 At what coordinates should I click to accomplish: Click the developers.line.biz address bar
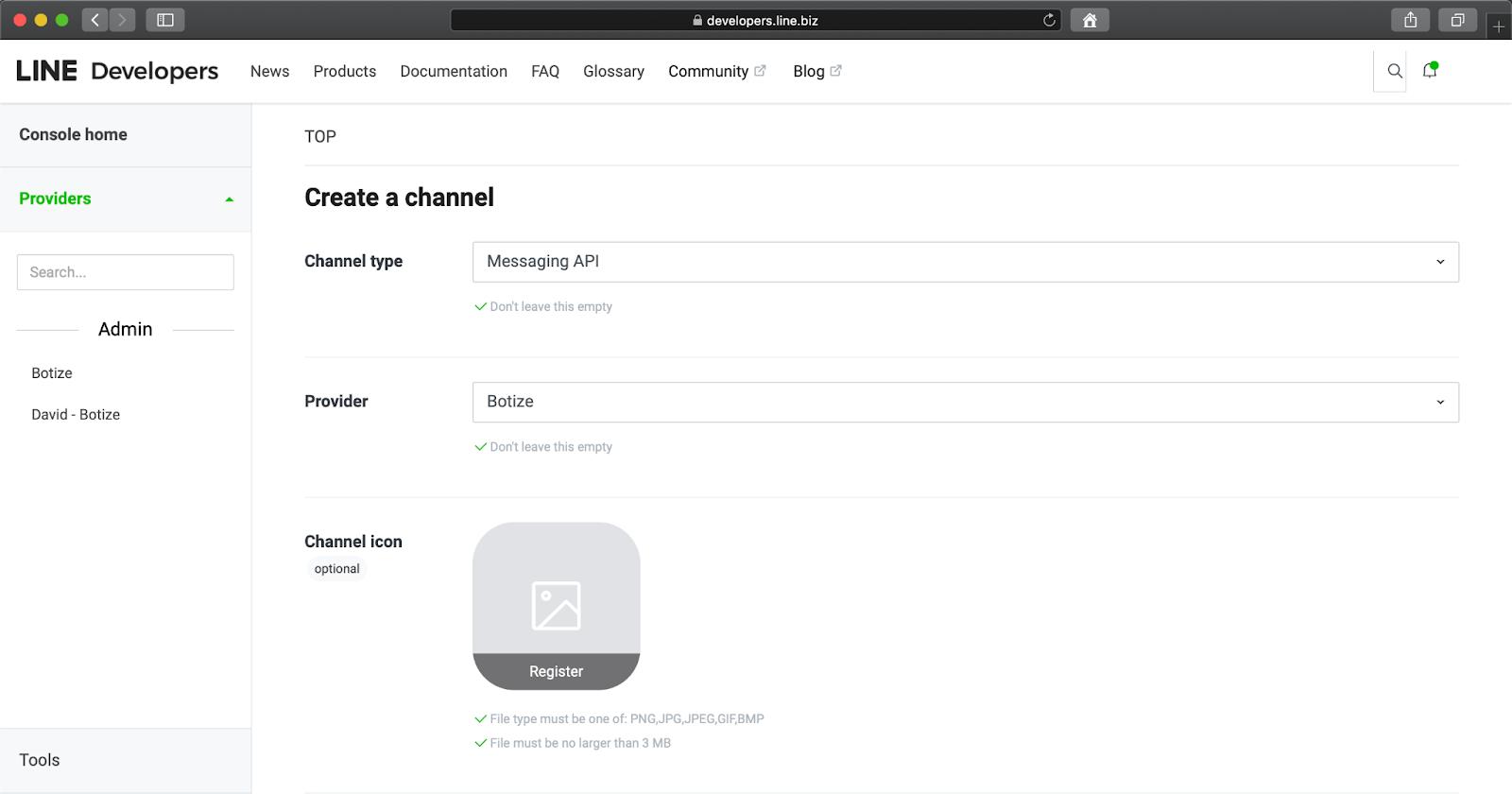tap(756, 20)
